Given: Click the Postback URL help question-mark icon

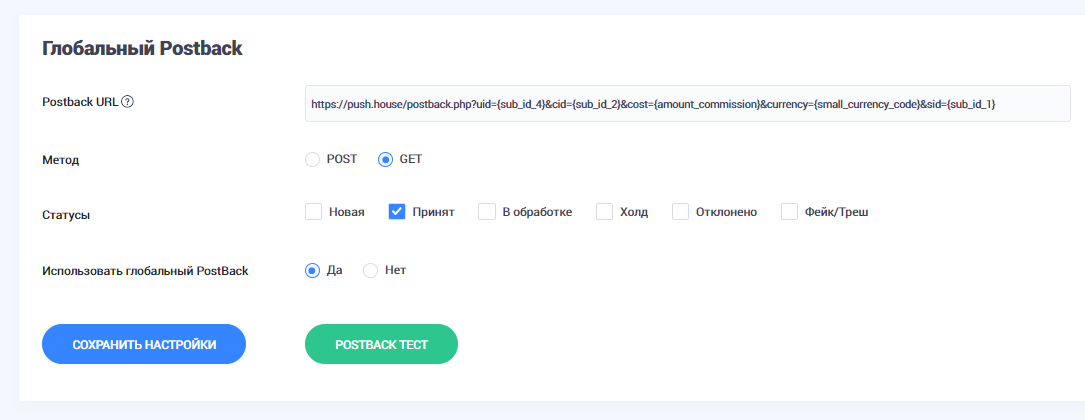Looking at the screenshot, I should pyautogui.click(x=128, y=102).
